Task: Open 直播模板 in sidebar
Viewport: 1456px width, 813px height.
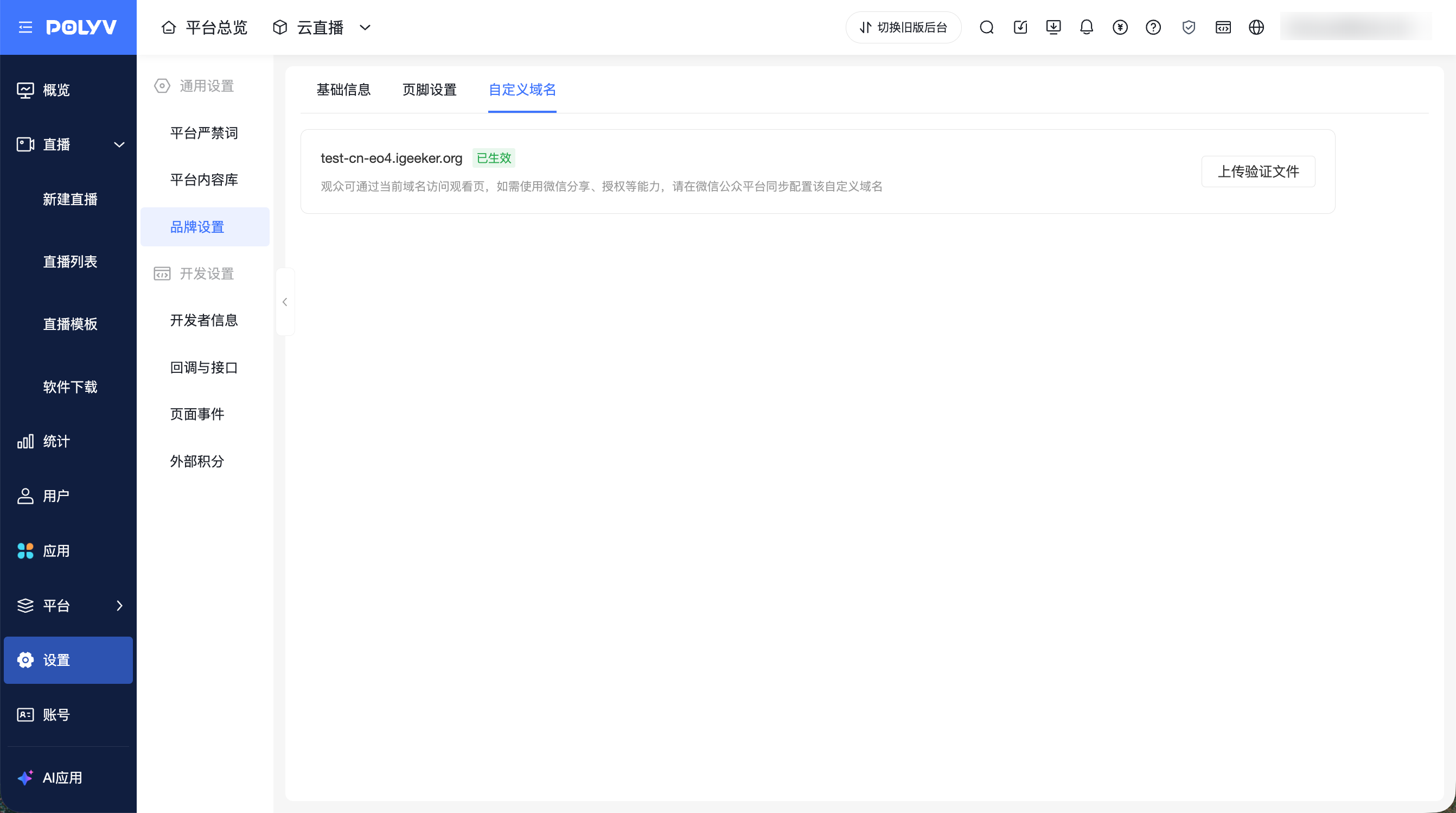Action: 70,325
